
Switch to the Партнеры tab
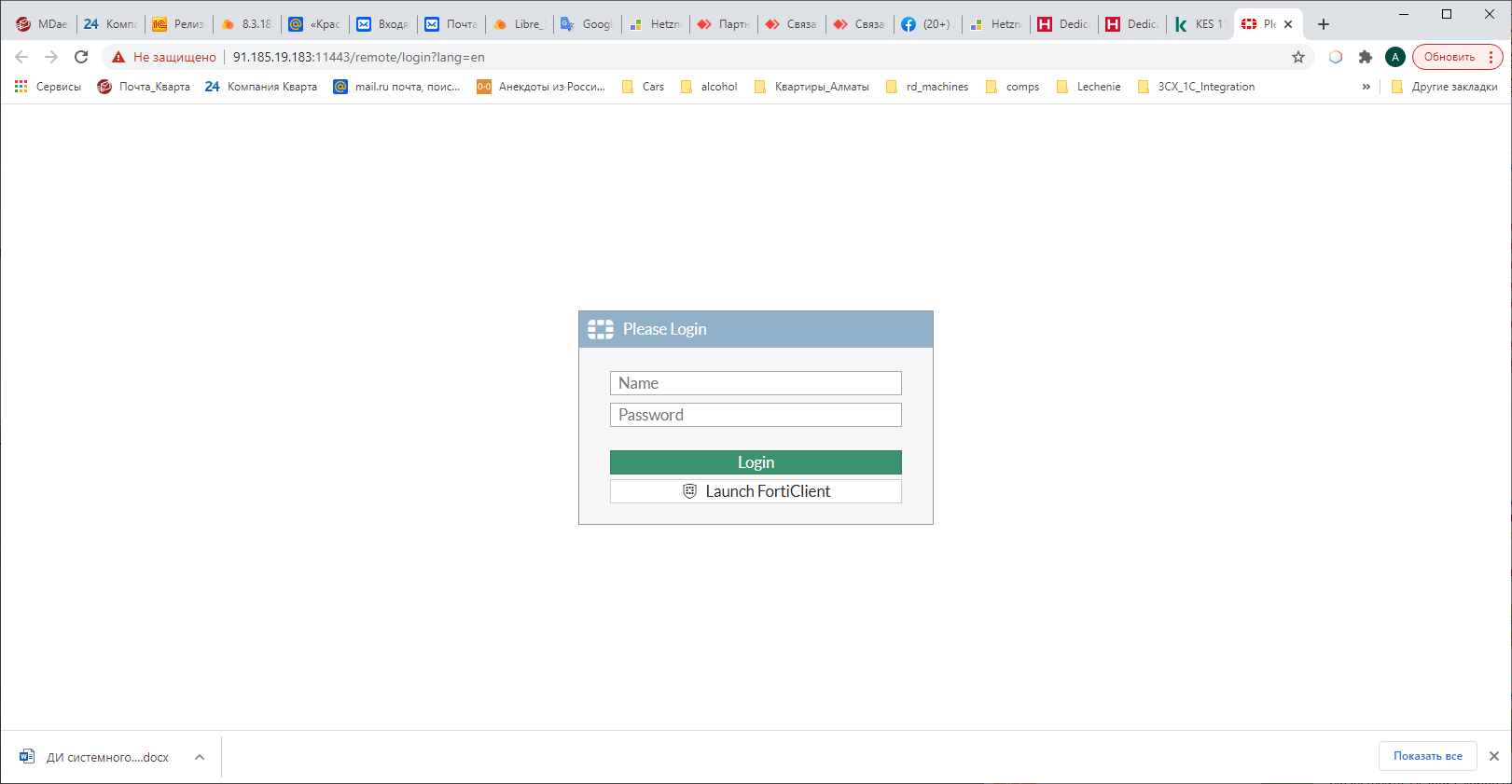[x=724, y=24]
